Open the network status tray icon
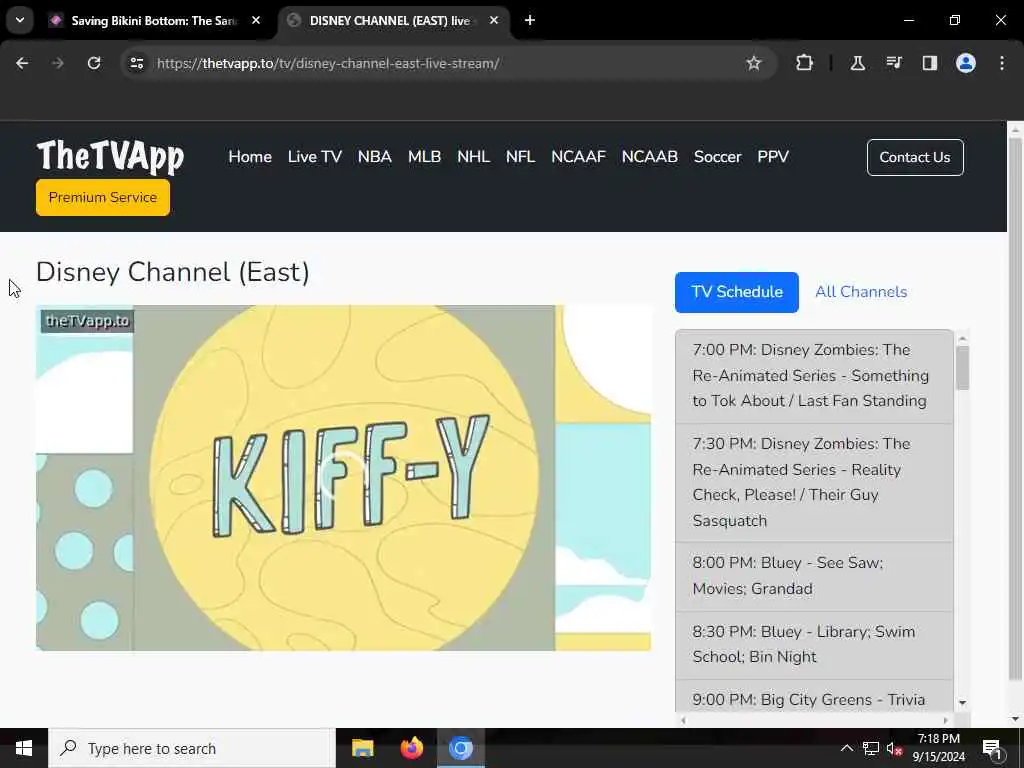The height and width of the screenshot is (768, 1024). 871,748
